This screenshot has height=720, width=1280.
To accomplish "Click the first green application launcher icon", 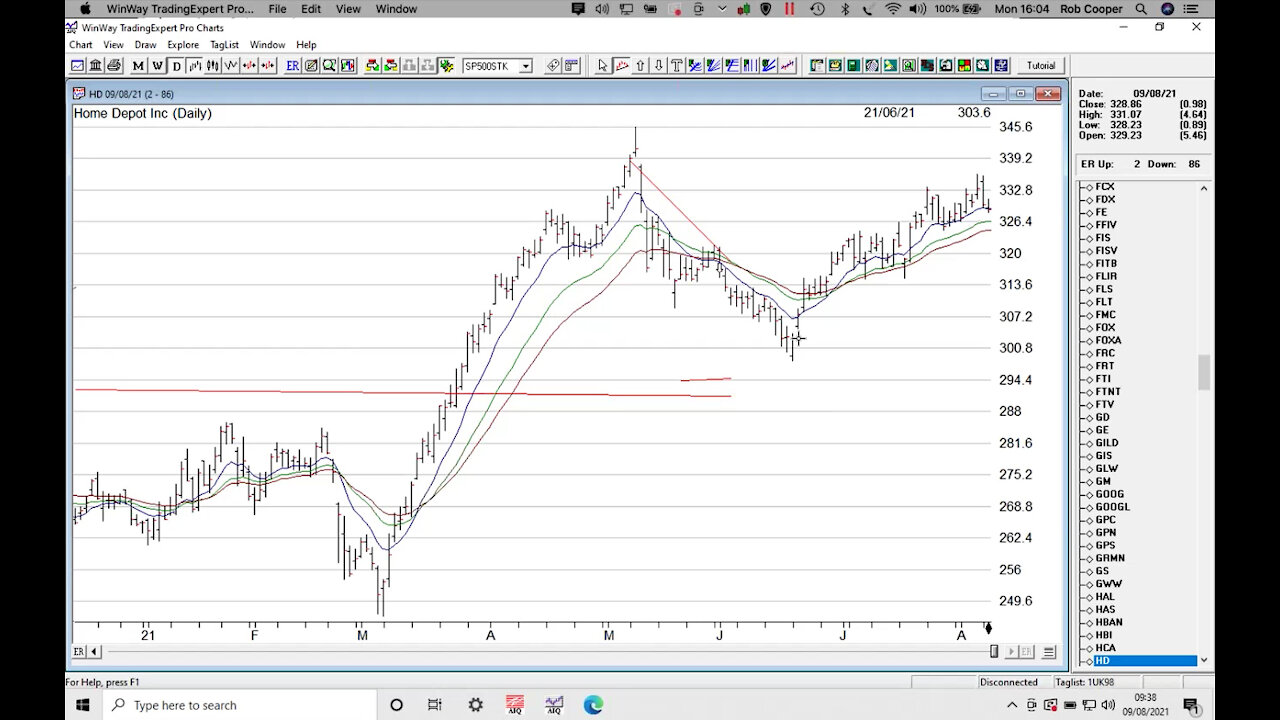I will click(817, 66).
